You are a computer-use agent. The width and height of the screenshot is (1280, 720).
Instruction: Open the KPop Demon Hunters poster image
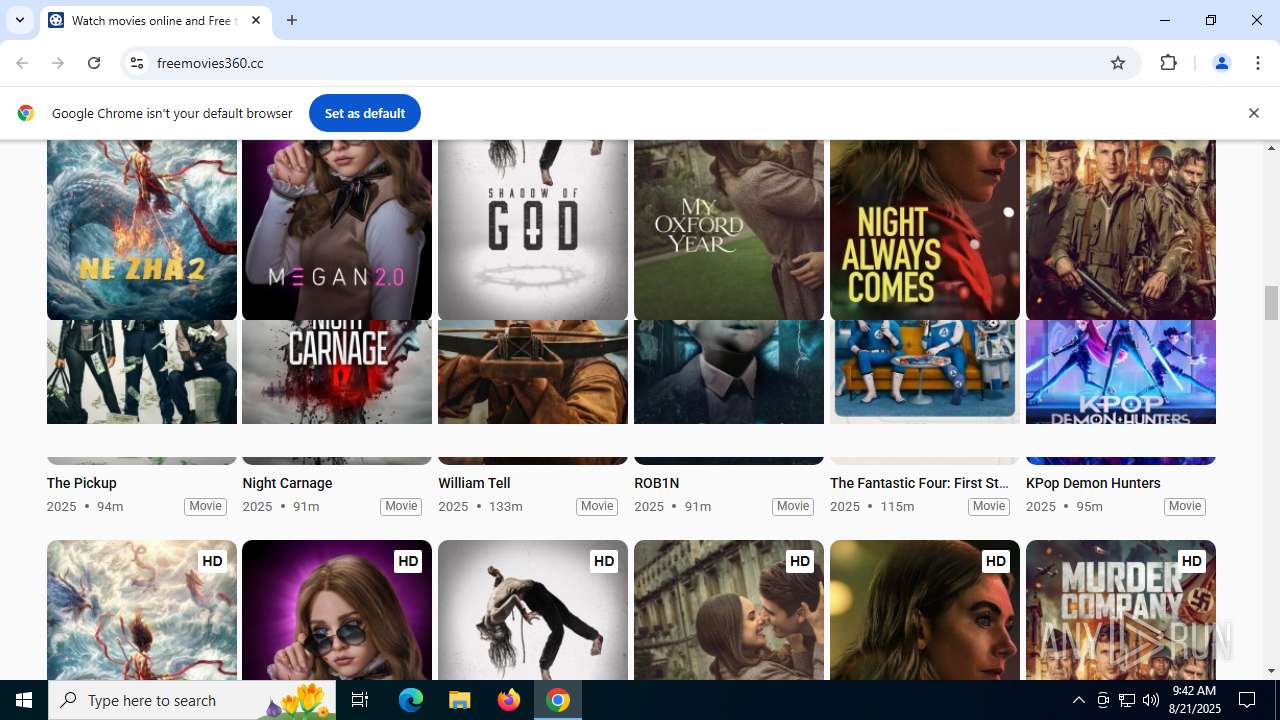click(x=1121, y=372)
